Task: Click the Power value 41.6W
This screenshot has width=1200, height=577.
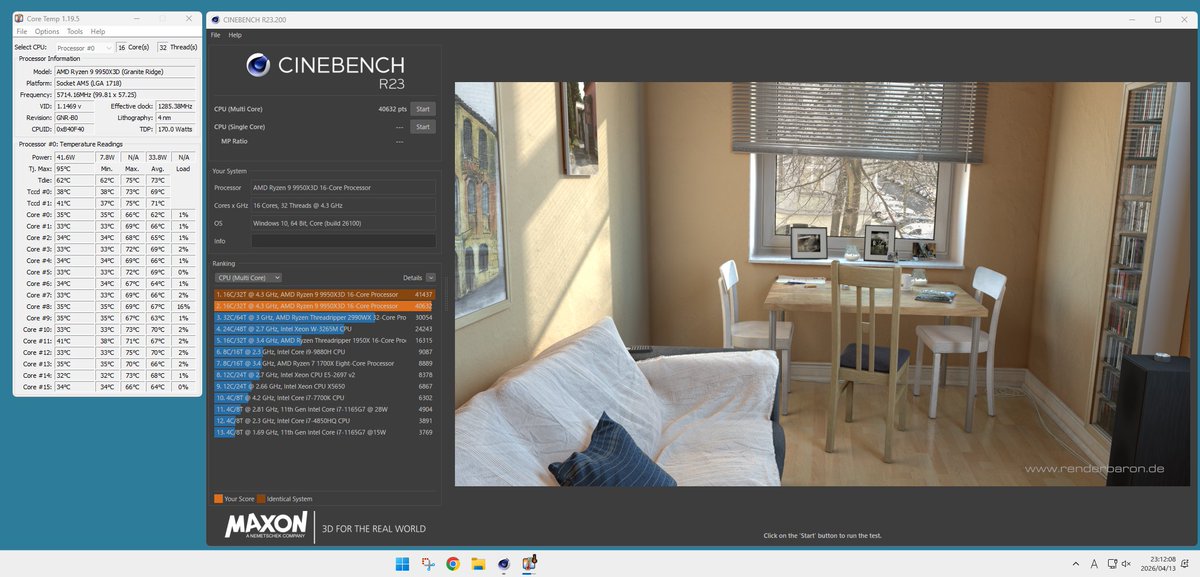Action: pyautogui.click(x=75, y=157)
